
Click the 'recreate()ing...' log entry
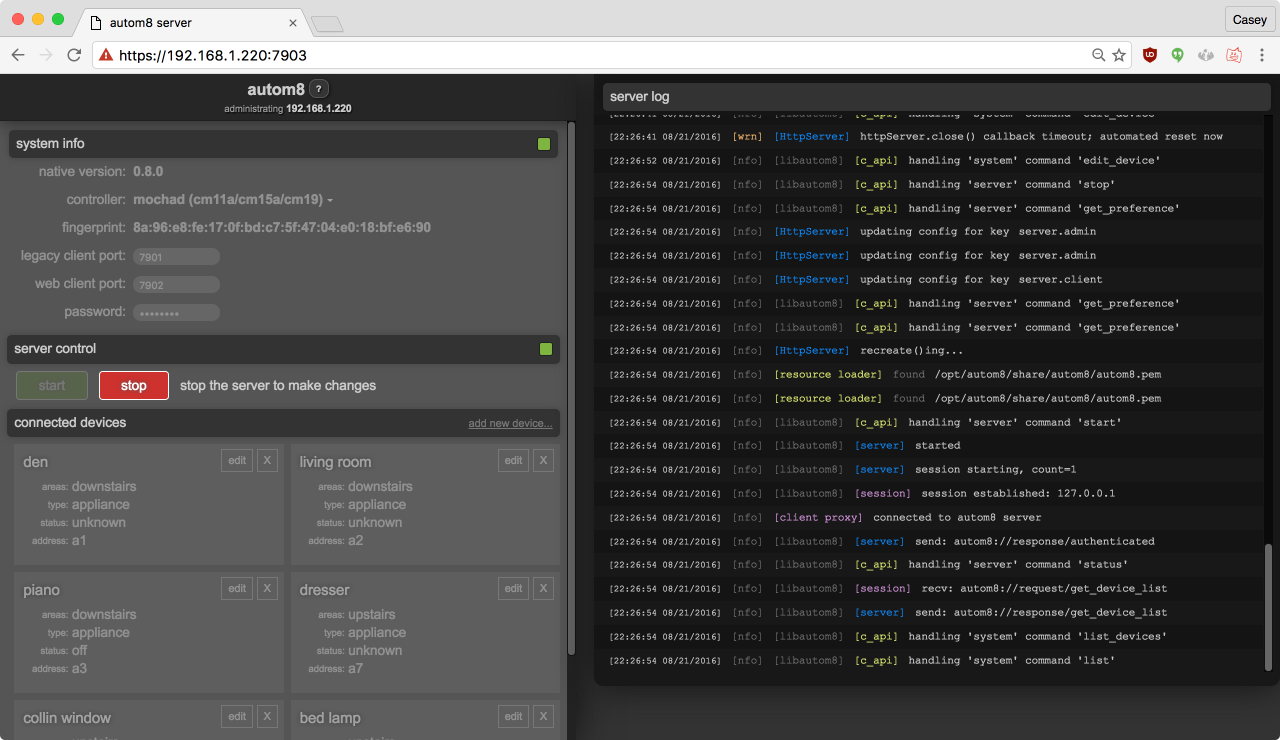(936, 350)
